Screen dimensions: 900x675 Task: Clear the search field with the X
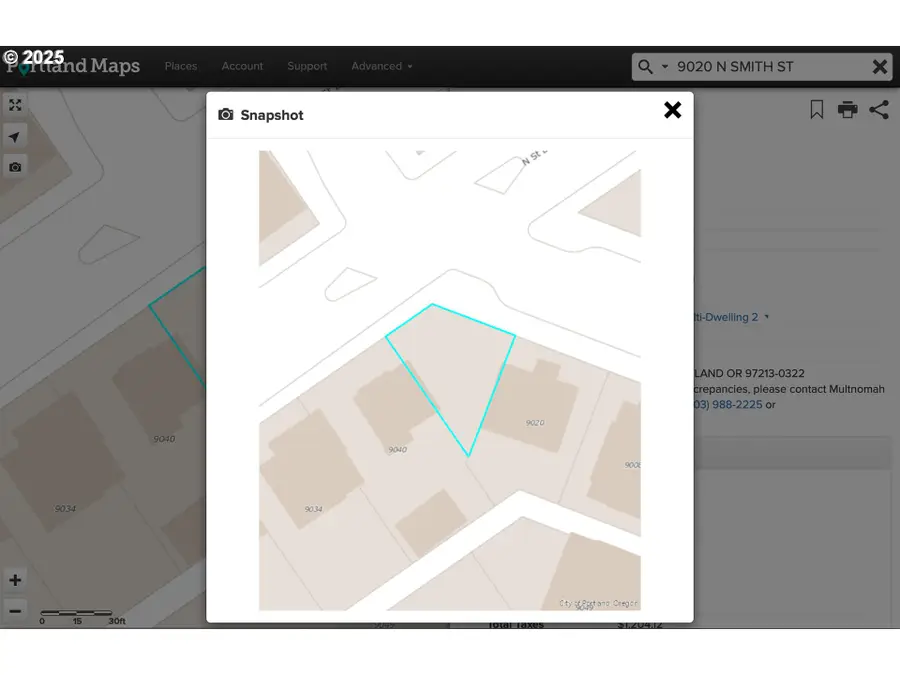pyautogui.click(x=879, y=66)
